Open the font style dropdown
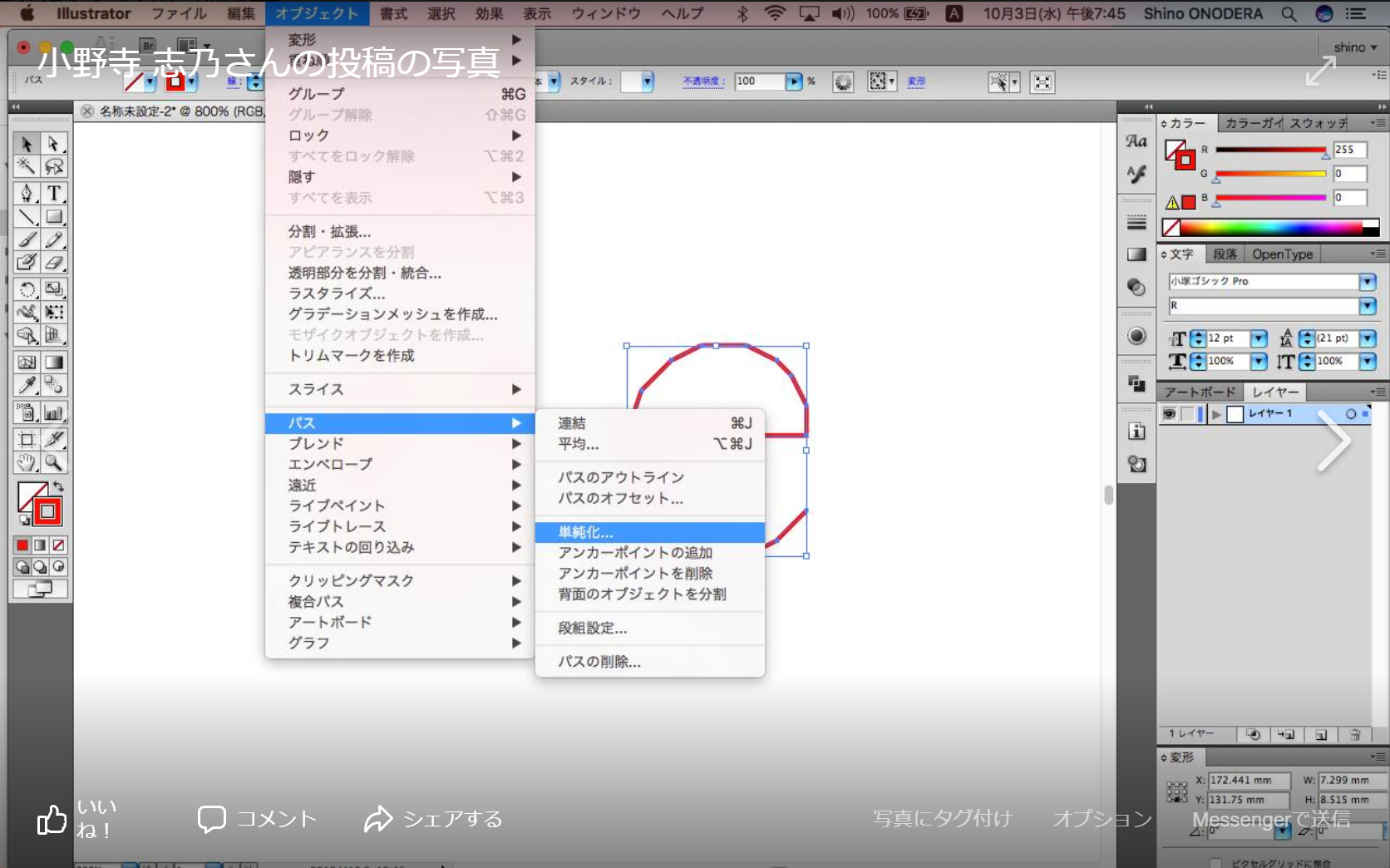The height and width of the screenshot is (868, 1390). click(x=1368, y=306)
